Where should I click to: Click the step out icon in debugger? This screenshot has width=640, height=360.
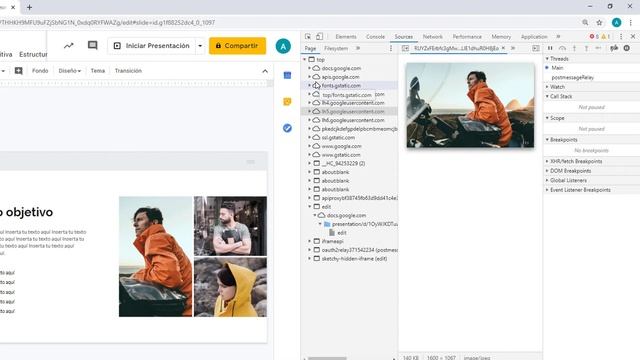pos(586,48)
